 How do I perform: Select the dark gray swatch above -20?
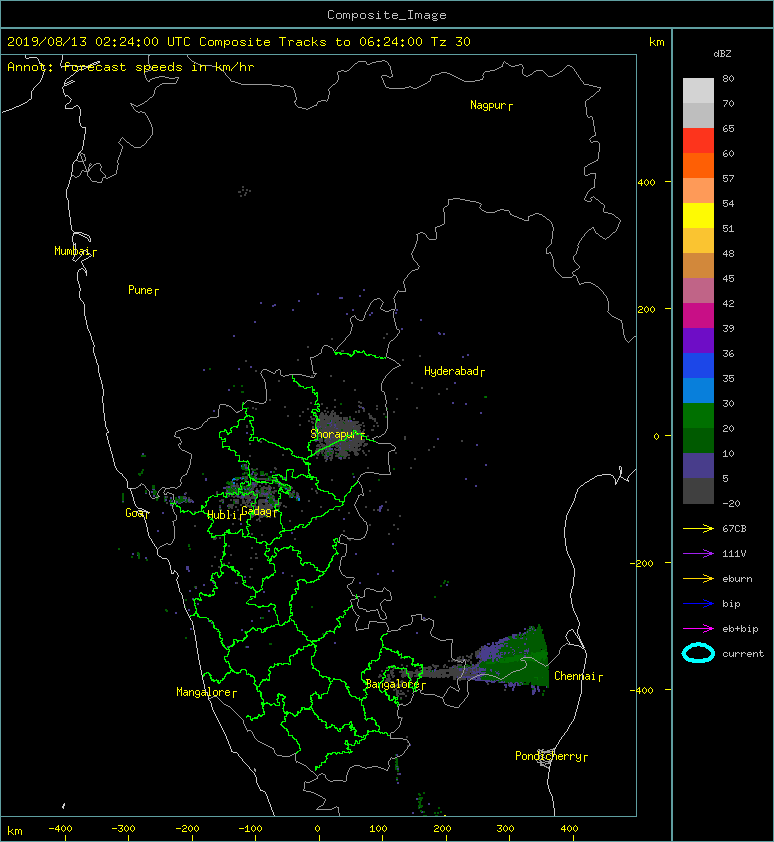tap(698, 490)
